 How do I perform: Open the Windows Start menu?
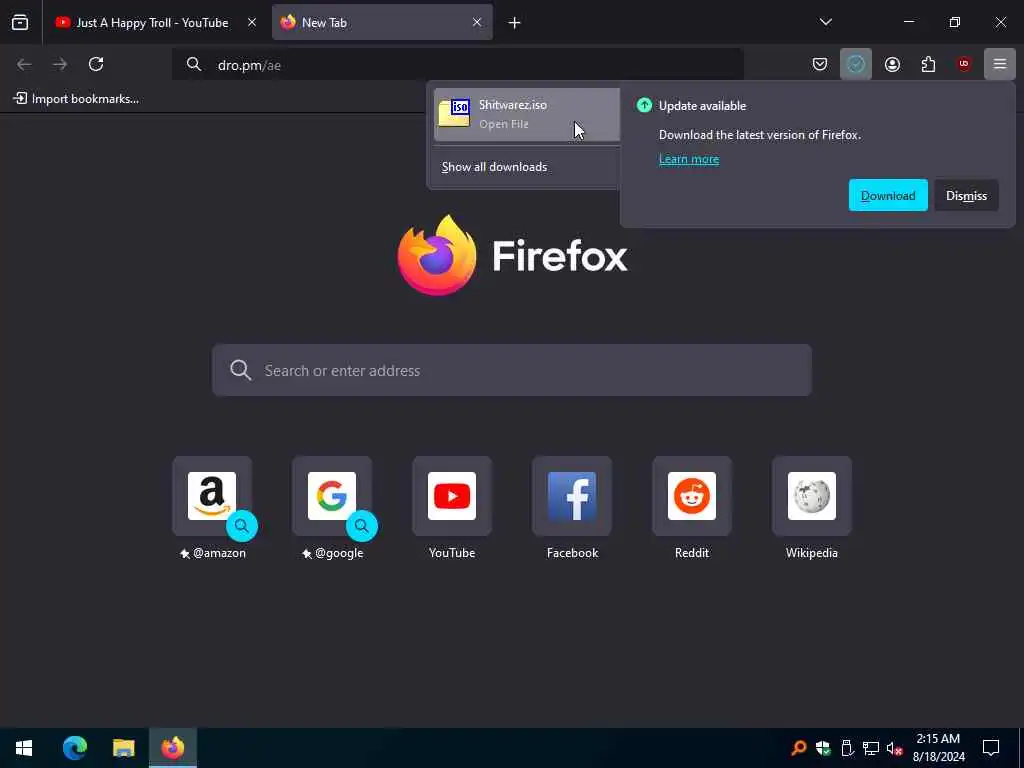click(x=24, y=748)
